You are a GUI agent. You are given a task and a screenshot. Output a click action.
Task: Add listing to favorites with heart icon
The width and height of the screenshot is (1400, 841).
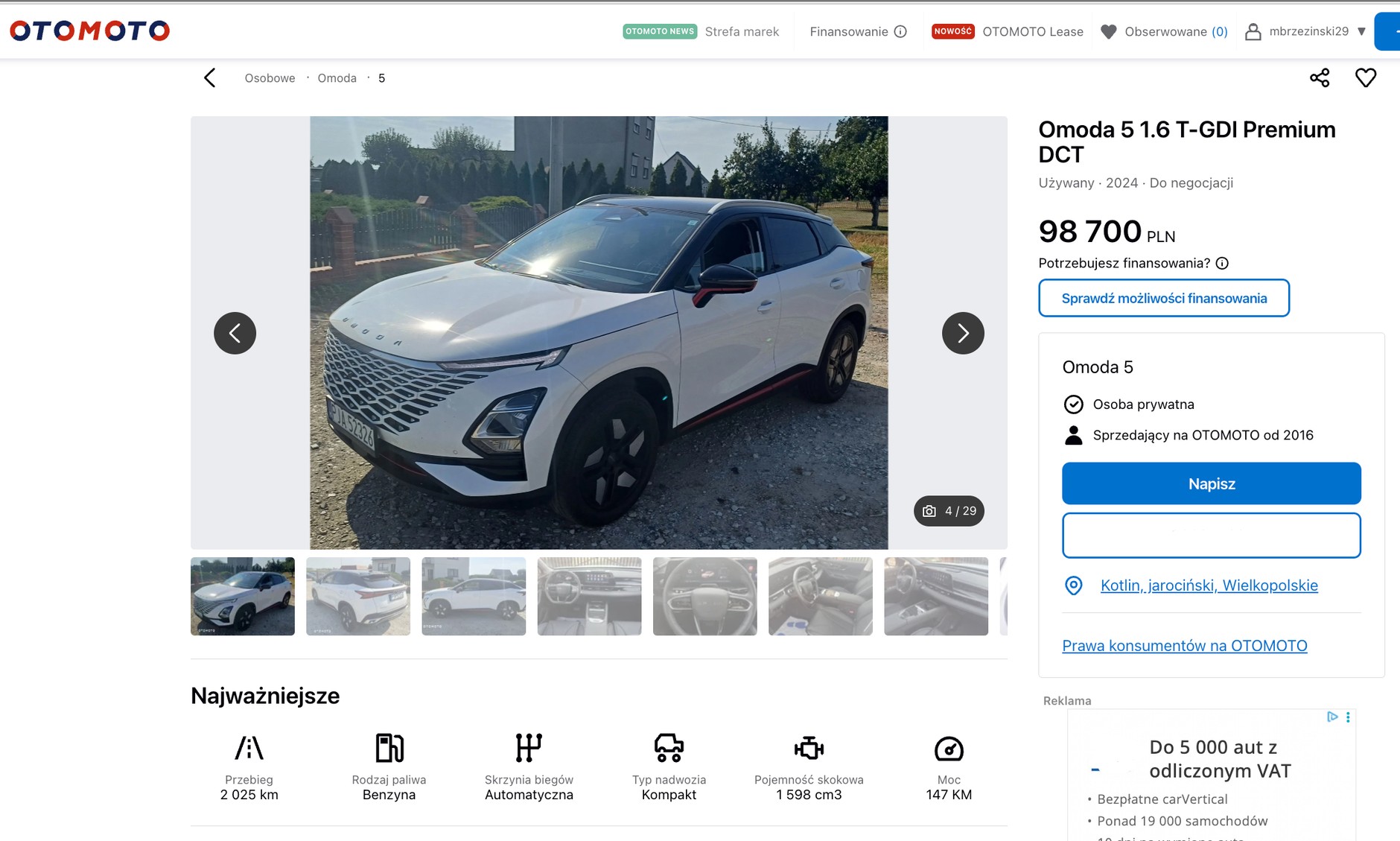coord(1365,77)
